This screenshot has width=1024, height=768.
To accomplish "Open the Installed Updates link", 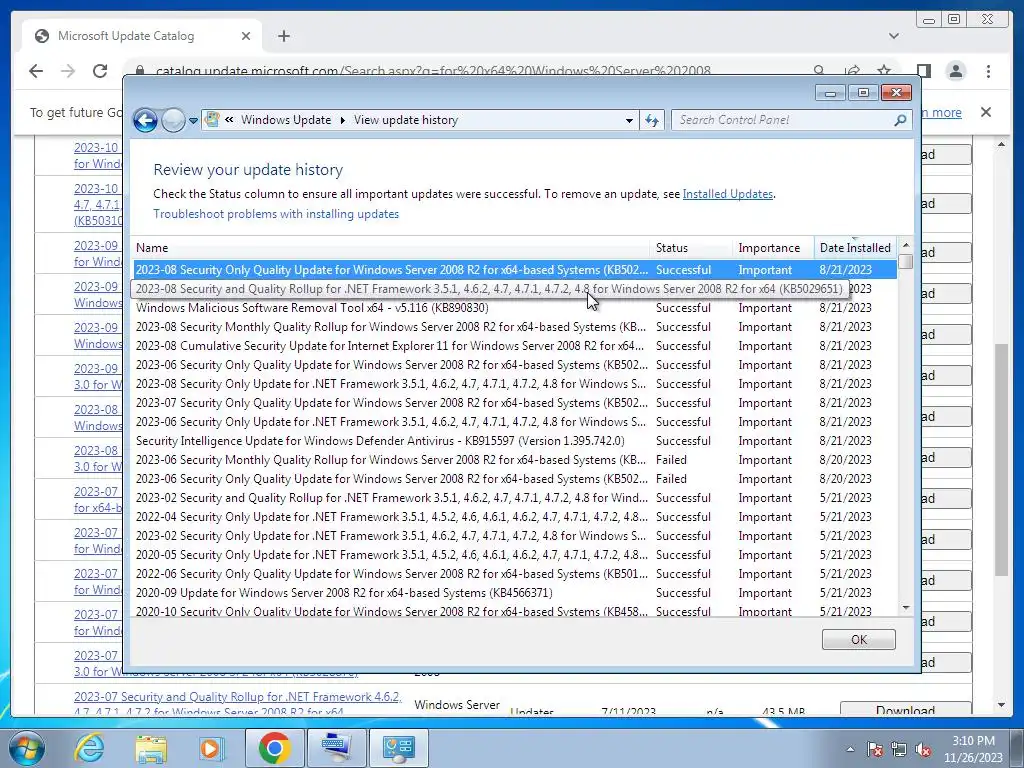I will click(728, 194).
